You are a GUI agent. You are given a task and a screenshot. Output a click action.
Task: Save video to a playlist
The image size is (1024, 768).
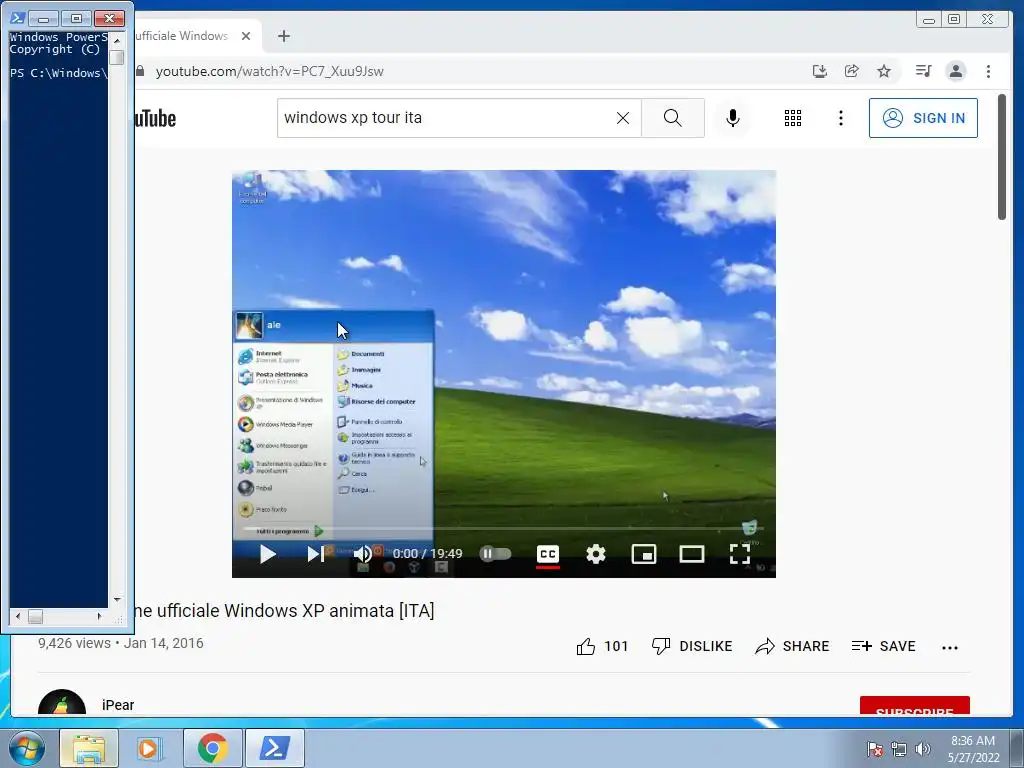click(x=883, y=646)
